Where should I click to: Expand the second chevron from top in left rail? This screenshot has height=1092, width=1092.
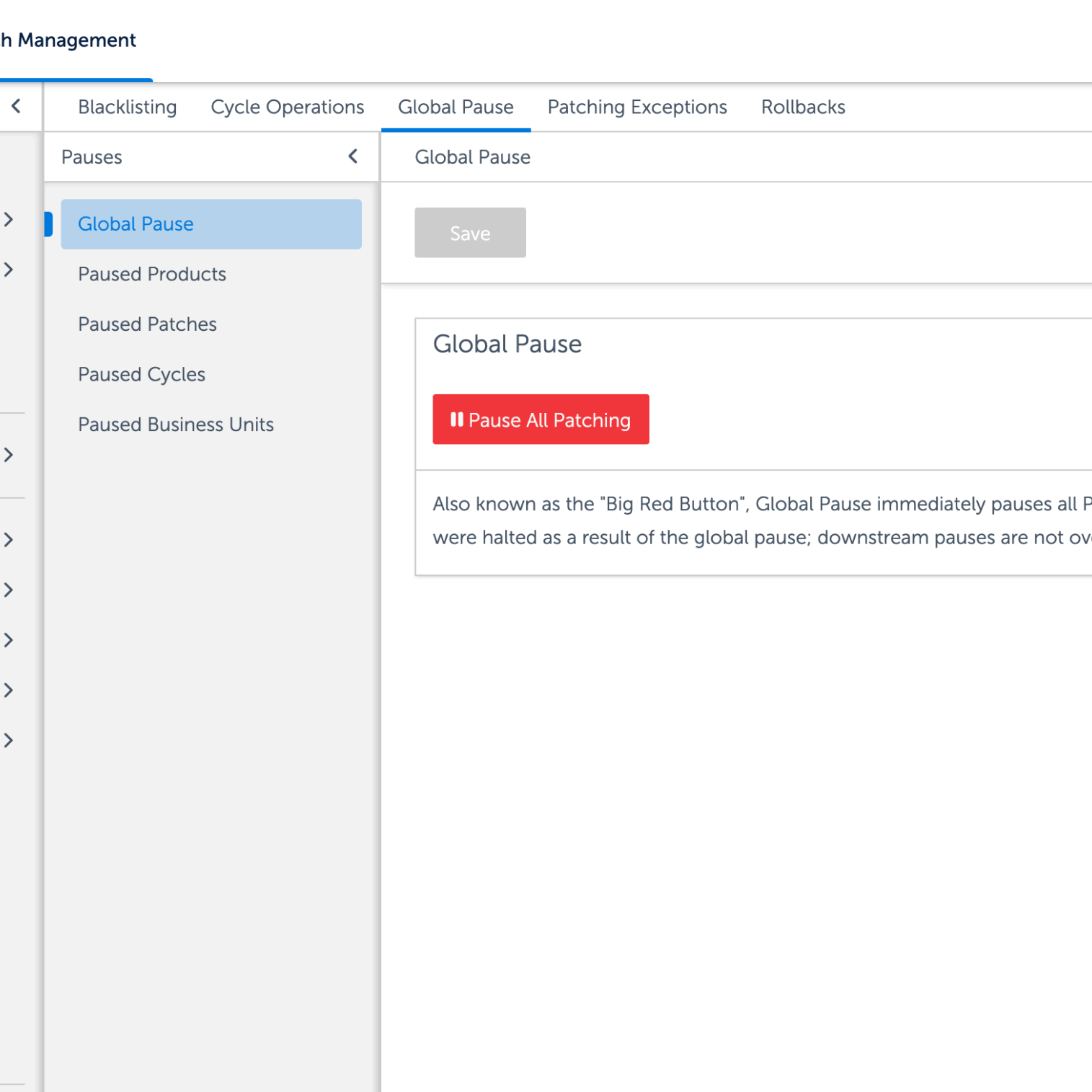point(9,270)
